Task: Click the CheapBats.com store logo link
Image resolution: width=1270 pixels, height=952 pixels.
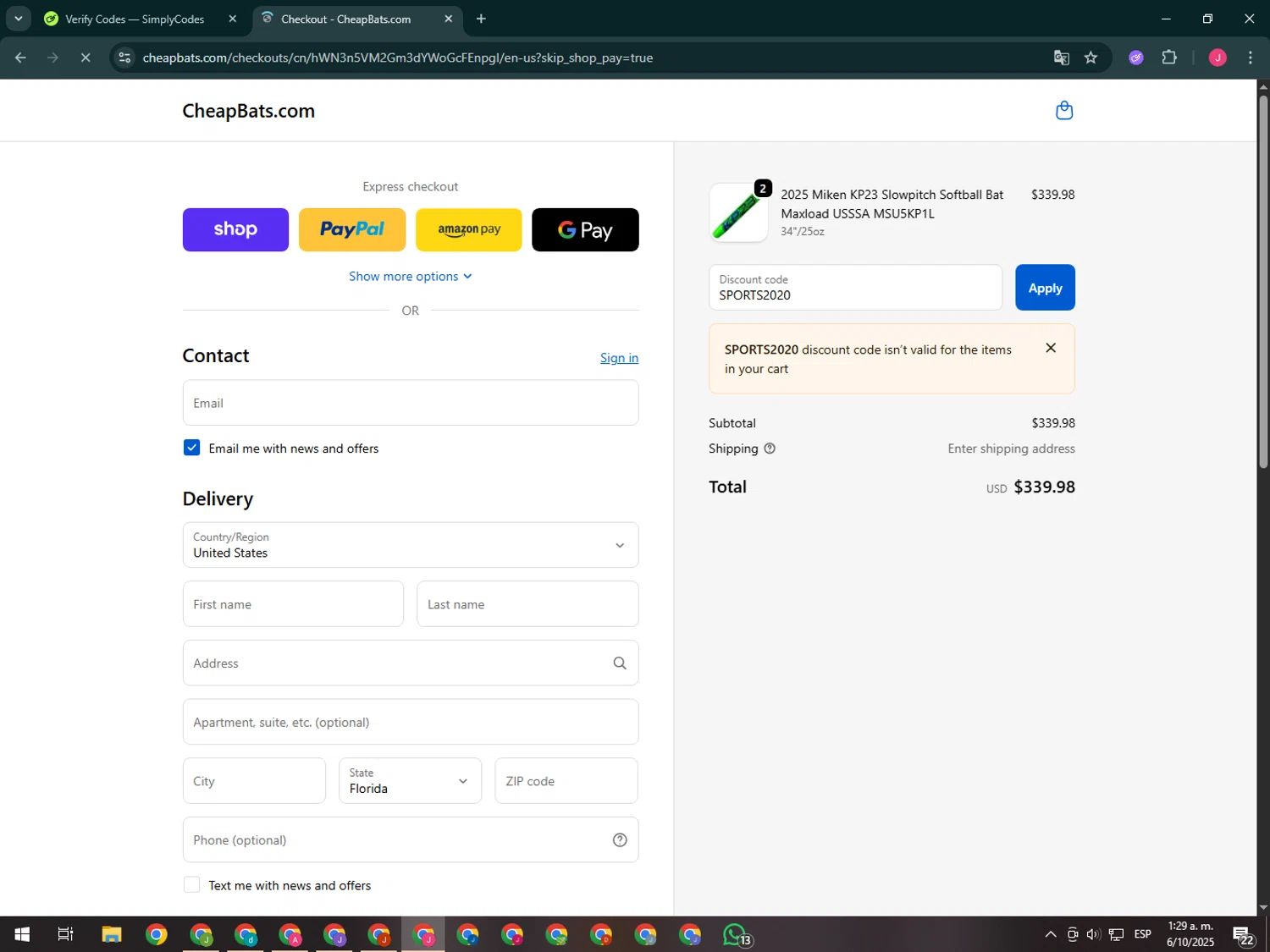Action: [248, 111]
